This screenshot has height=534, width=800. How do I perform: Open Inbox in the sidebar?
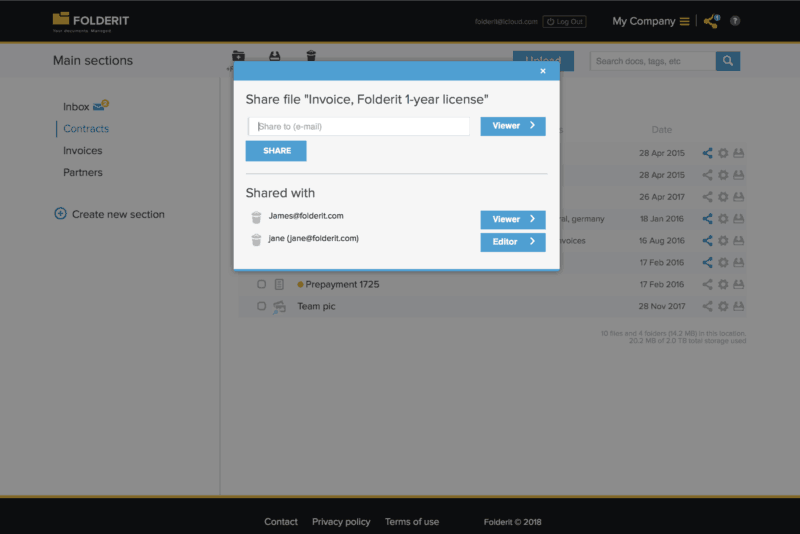[x=76, y=107]
